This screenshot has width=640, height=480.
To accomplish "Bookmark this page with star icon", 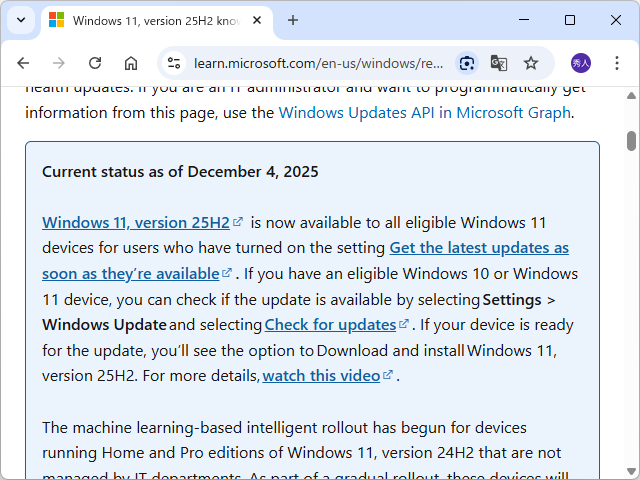I will (531, 63).
